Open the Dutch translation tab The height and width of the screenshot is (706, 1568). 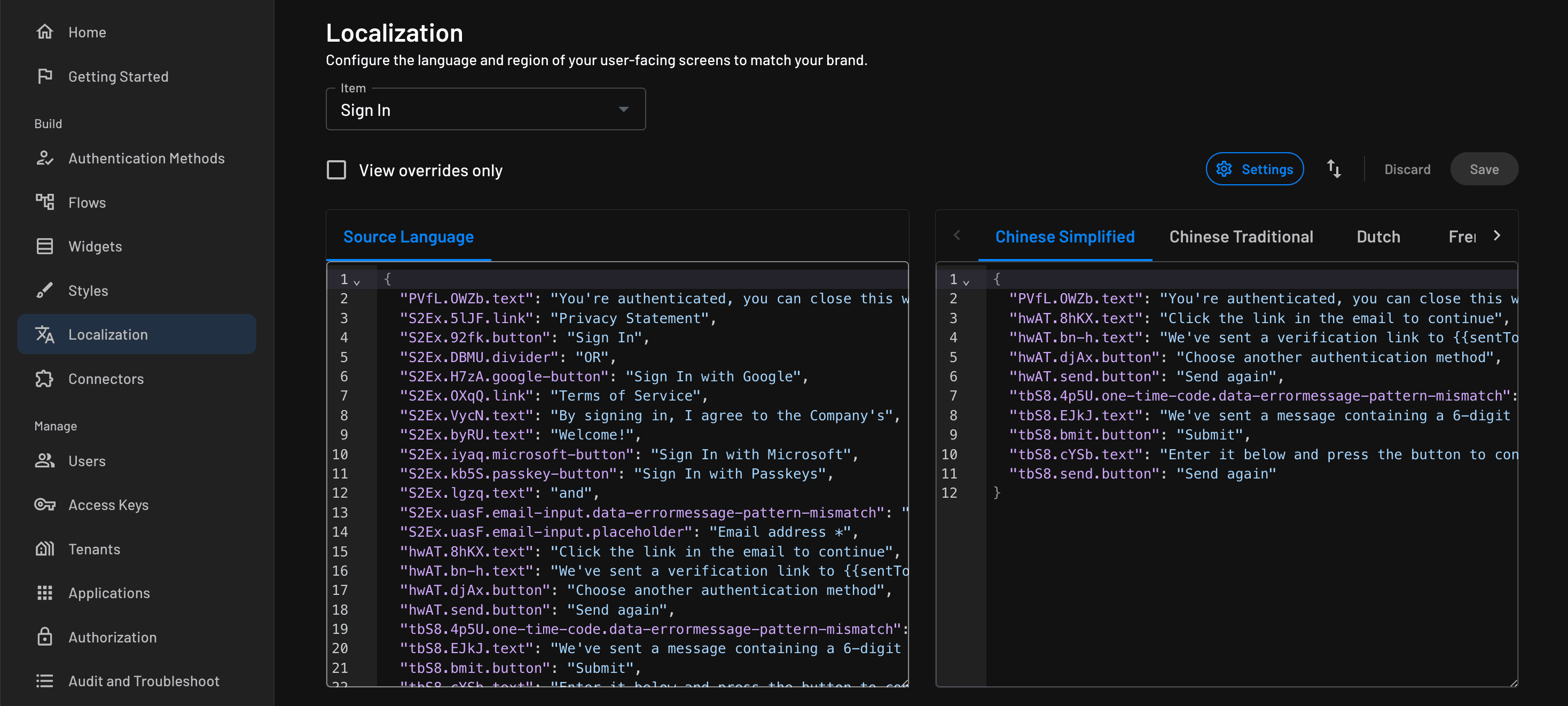click(1377, 237)
